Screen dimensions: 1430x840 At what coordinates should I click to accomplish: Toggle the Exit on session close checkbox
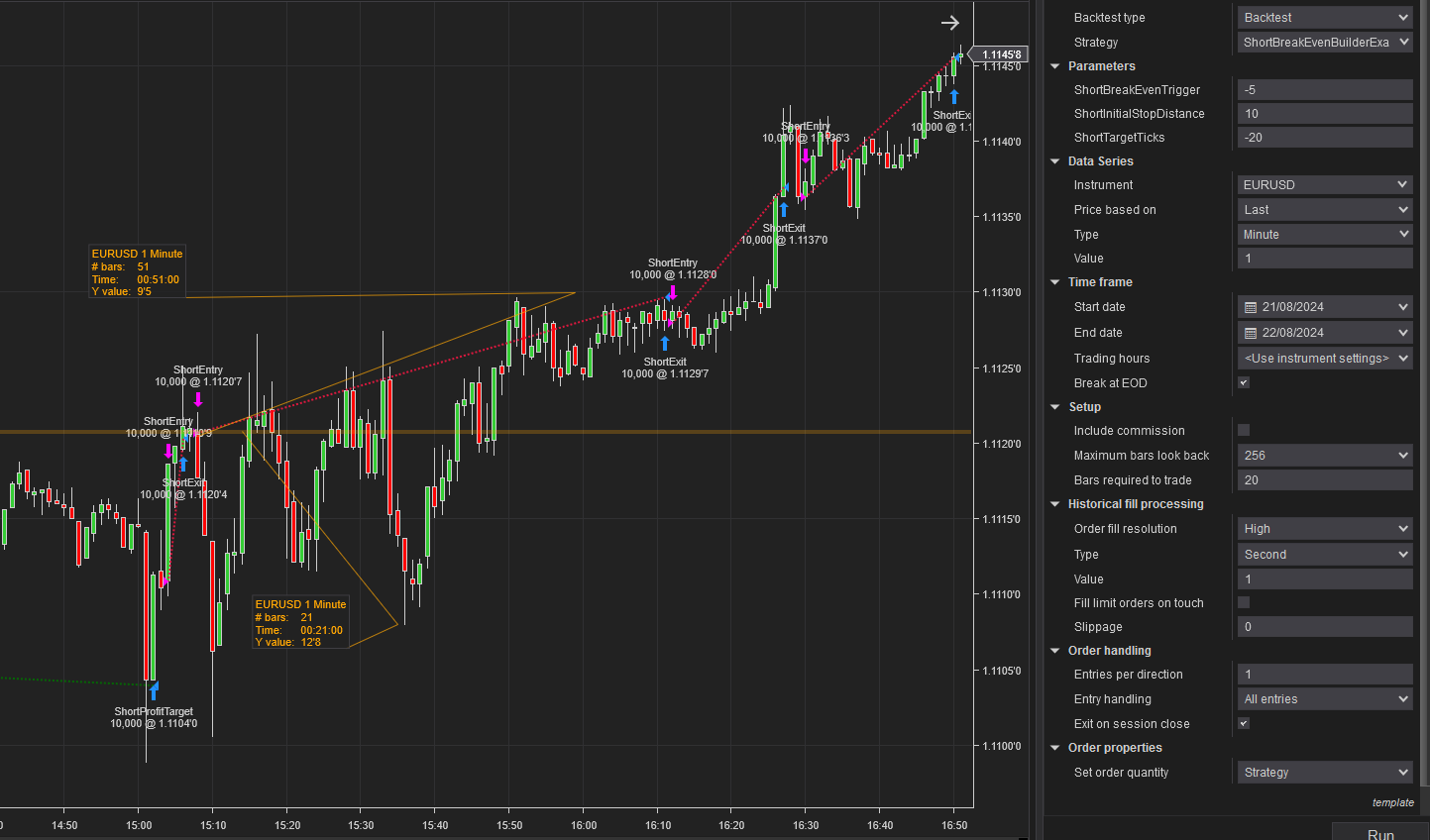click(1244, 723)
